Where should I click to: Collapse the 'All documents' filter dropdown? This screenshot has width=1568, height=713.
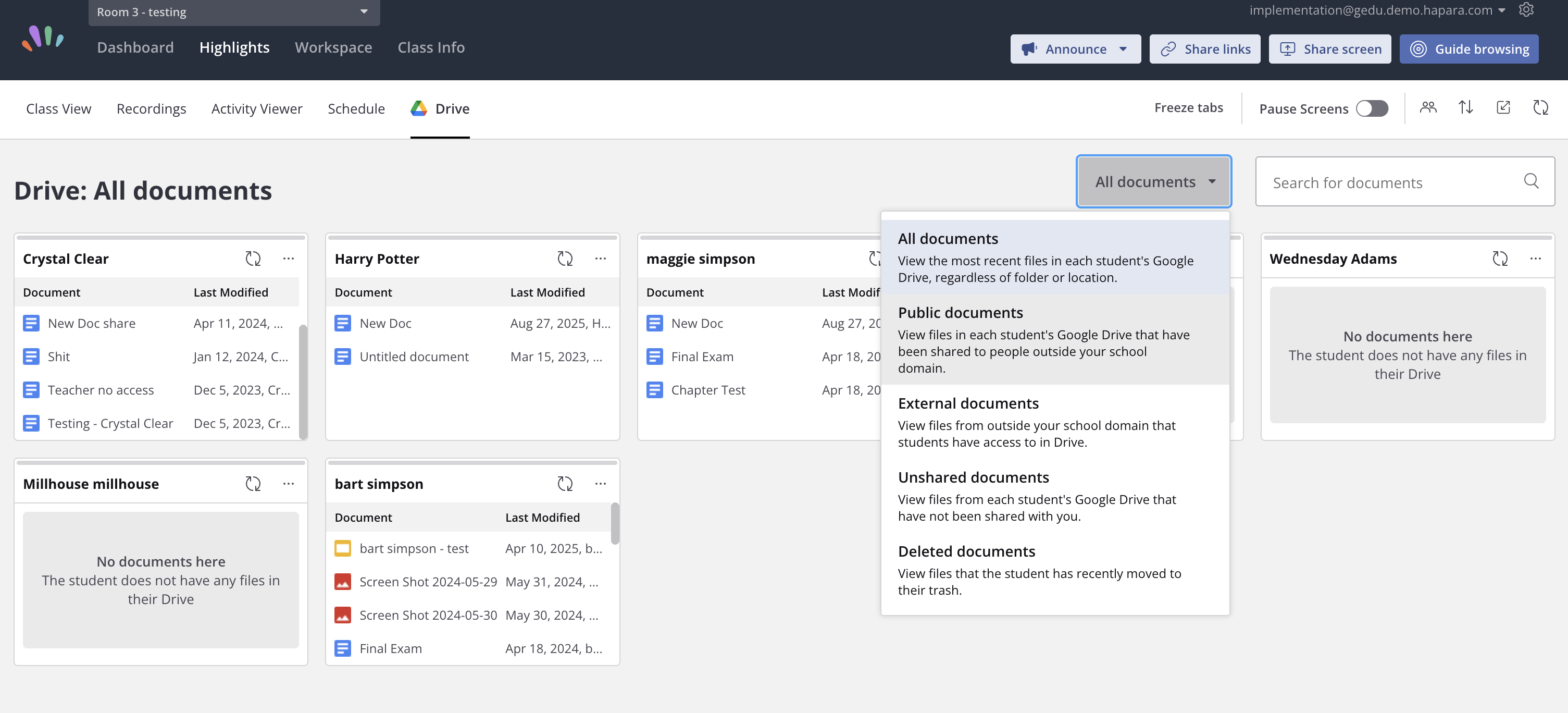pos(1153,181)
